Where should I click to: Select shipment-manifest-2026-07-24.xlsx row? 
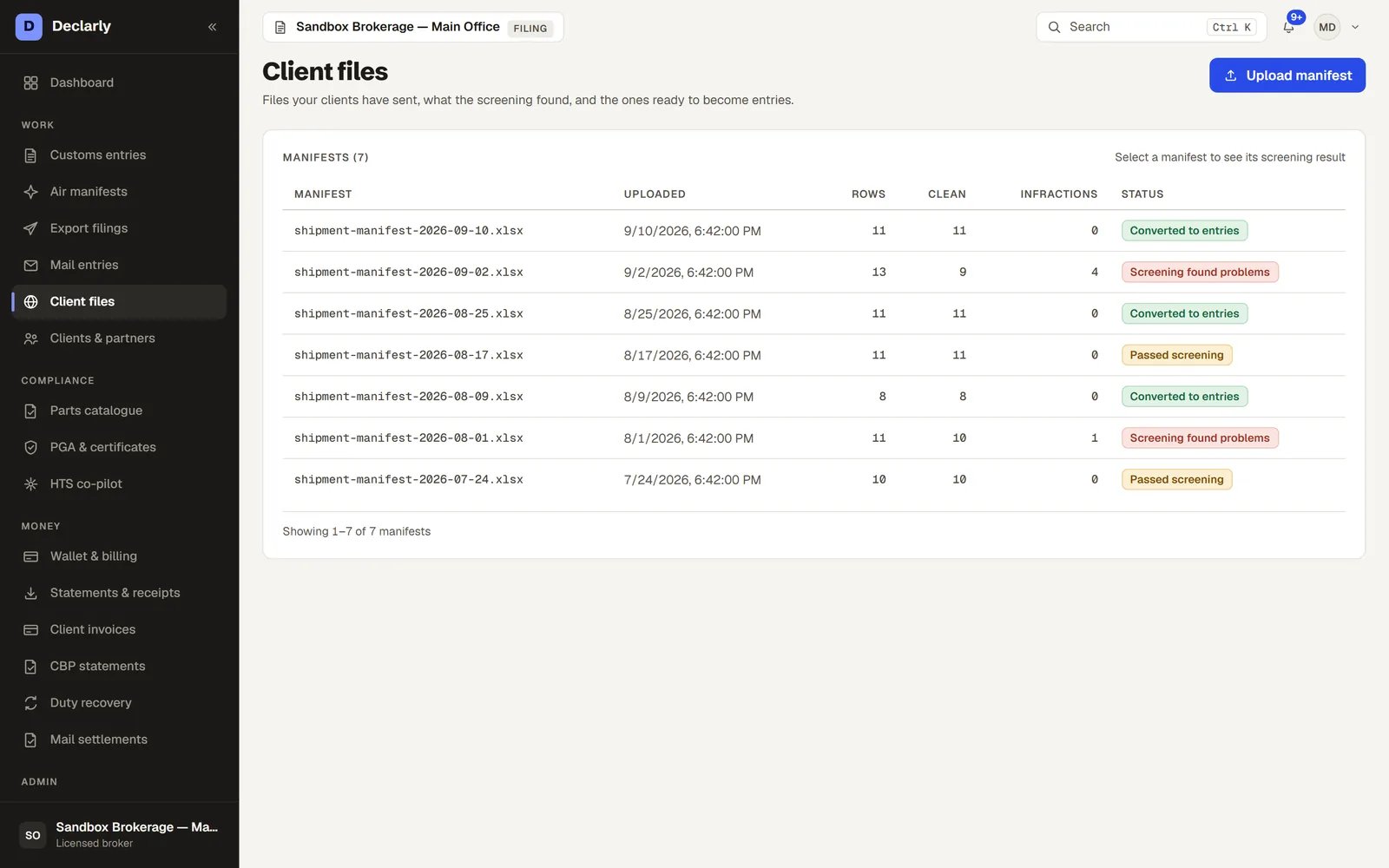pos(813,480)
